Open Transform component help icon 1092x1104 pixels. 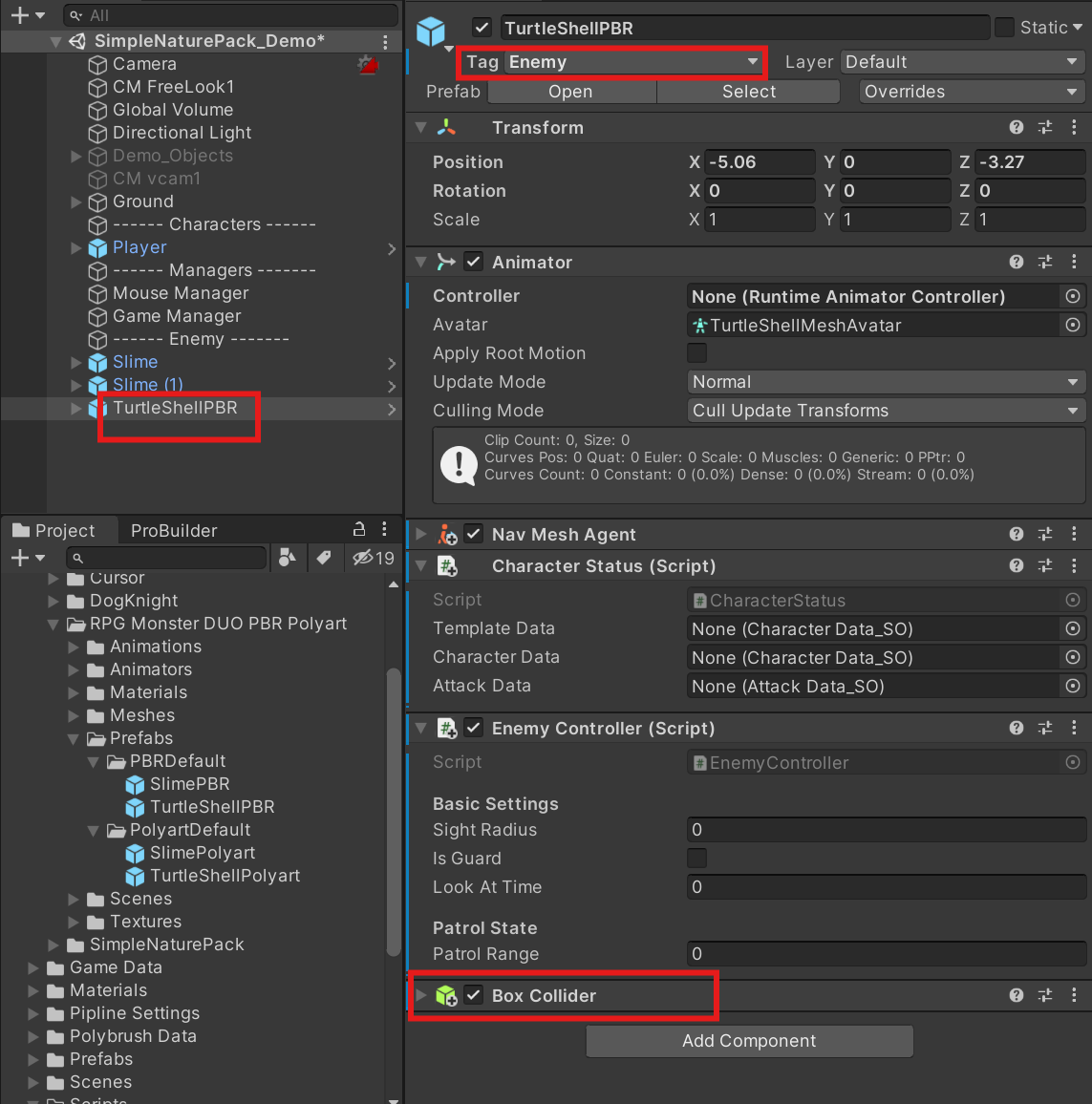click(x=1016, y=127)
